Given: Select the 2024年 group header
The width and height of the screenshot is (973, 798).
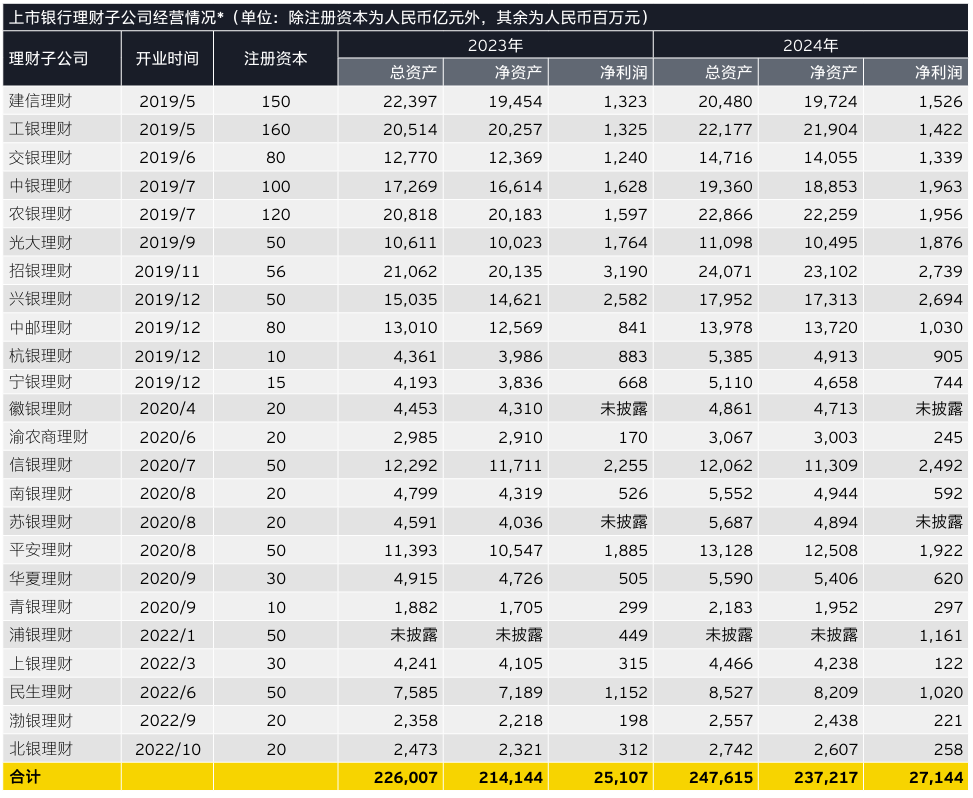Looking at the screenshot, I should 810,45.
